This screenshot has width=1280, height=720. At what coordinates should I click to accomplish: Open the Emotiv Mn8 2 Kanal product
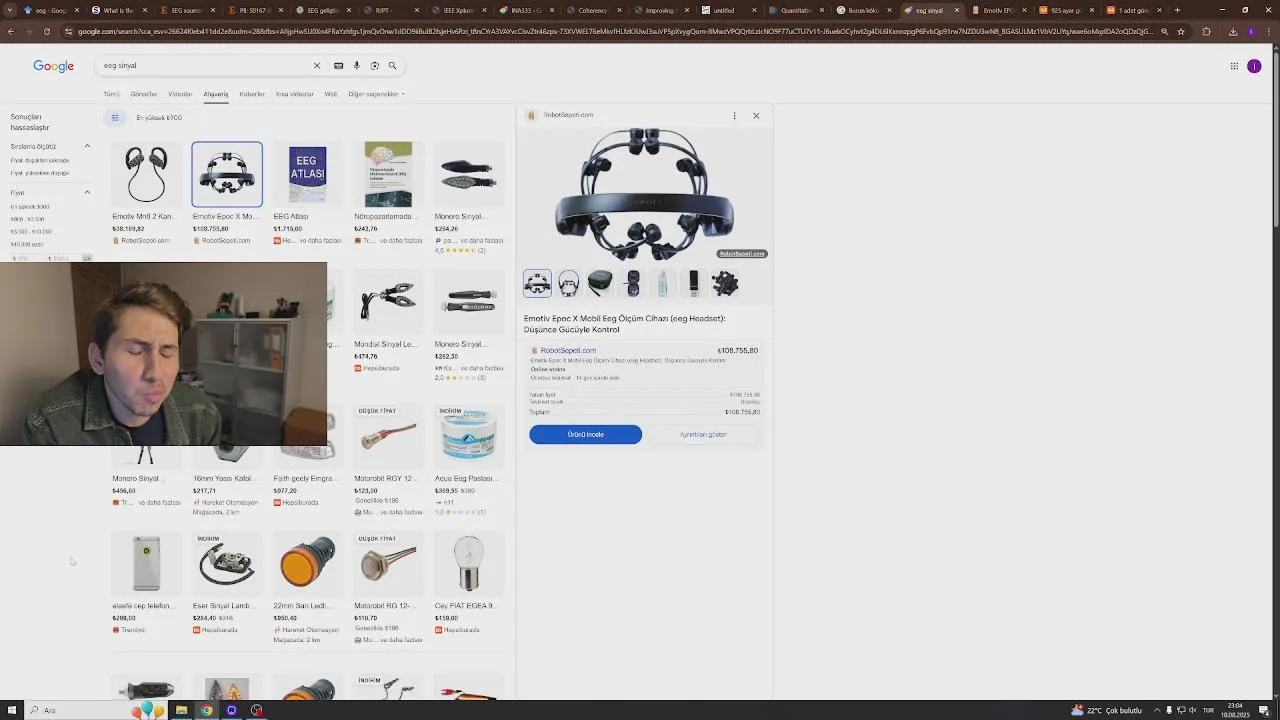point(146,194)
